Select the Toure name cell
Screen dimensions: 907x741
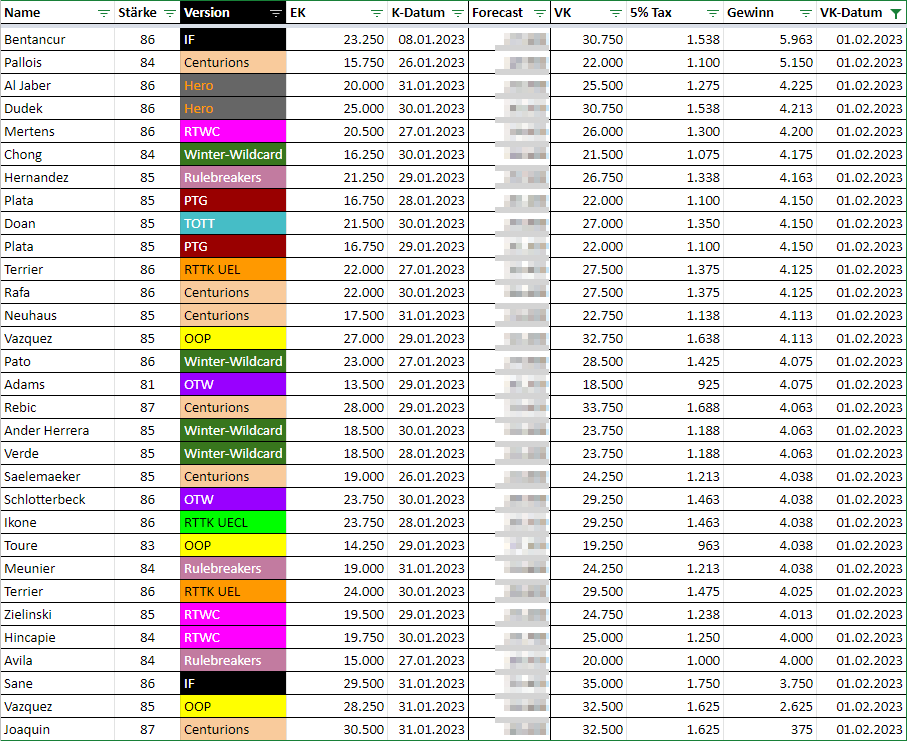[57, 545]
